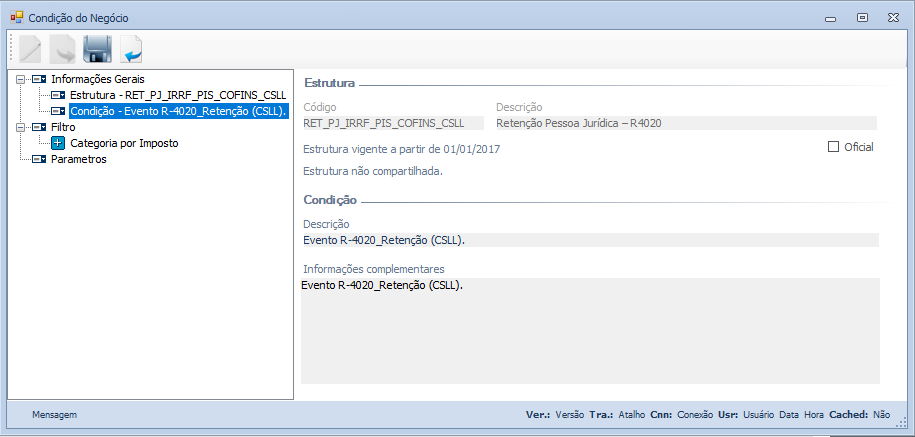Viewport: 915px width, 437px height.
Task: Close the Condição do Negócio window
Action: [x=893, y=18]
